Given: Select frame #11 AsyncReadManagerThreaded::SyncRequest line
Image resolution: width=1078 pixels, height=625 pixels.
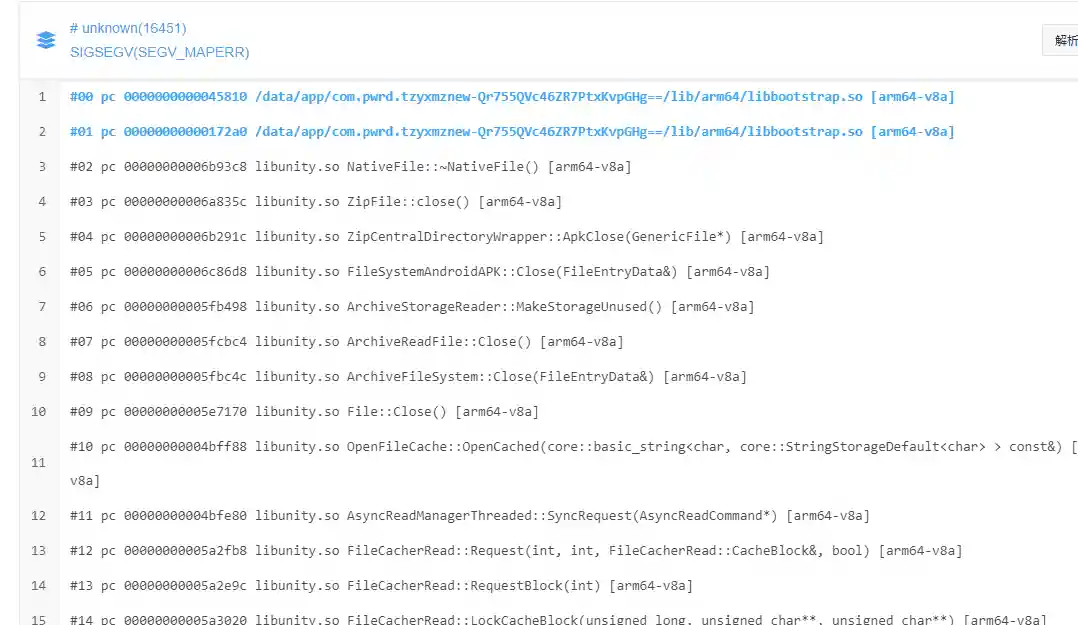Looking at the screenshot, I should [470, 516].
